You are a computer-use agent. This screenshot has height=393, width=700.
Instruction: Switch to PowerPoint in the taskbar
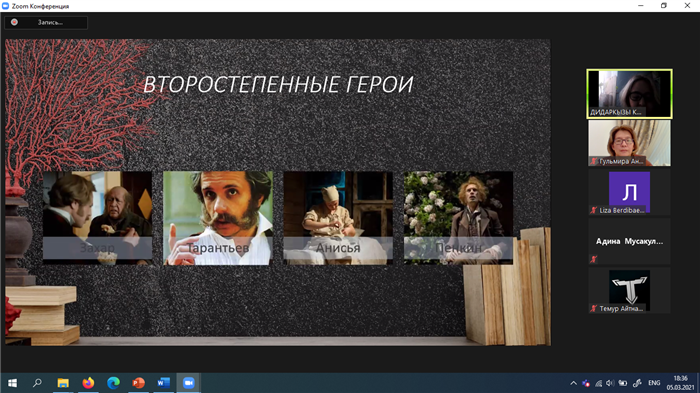tap(138, 383)
